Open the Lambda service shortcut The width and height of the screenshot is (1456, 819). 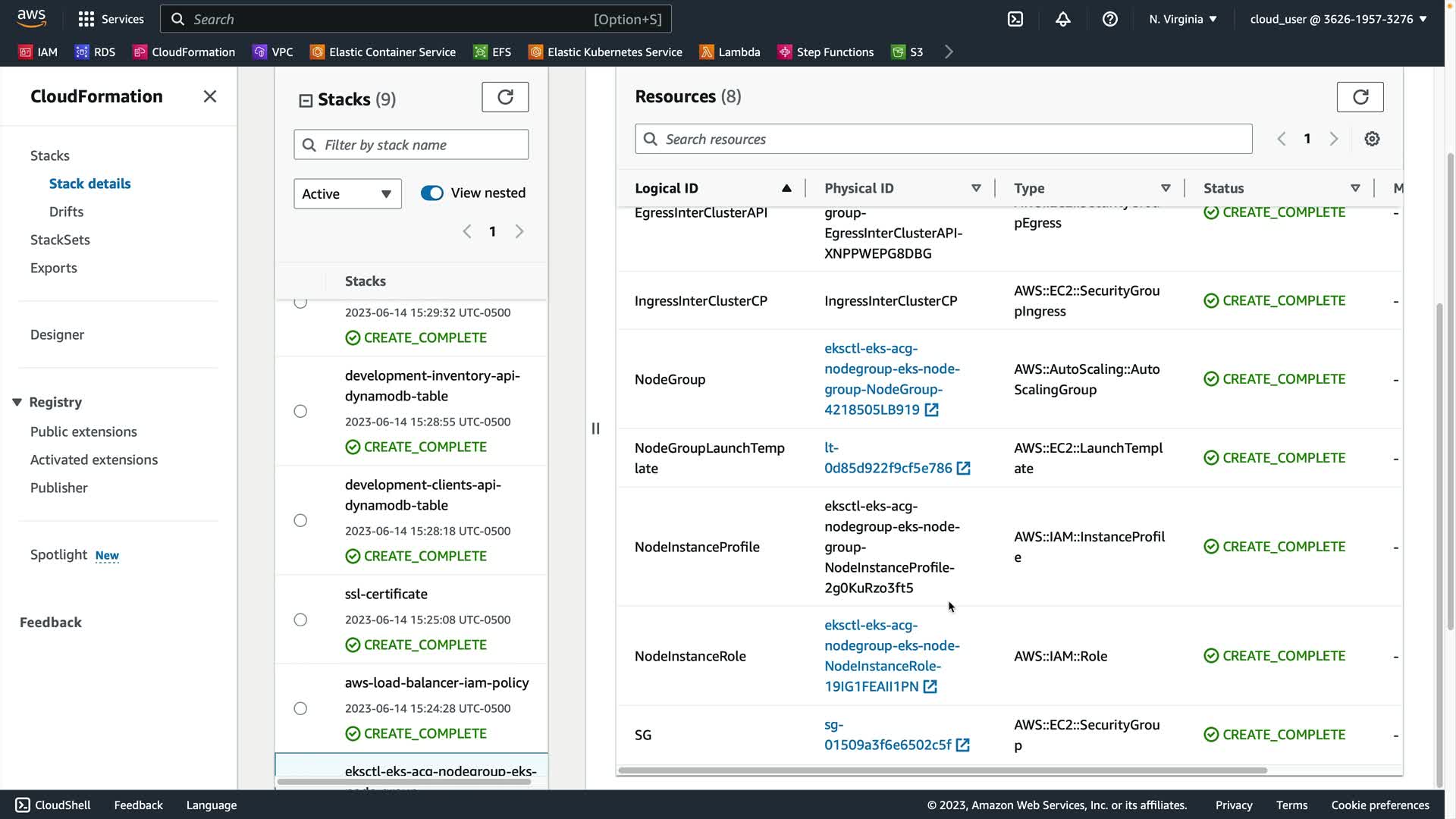(x=730, y=52)
